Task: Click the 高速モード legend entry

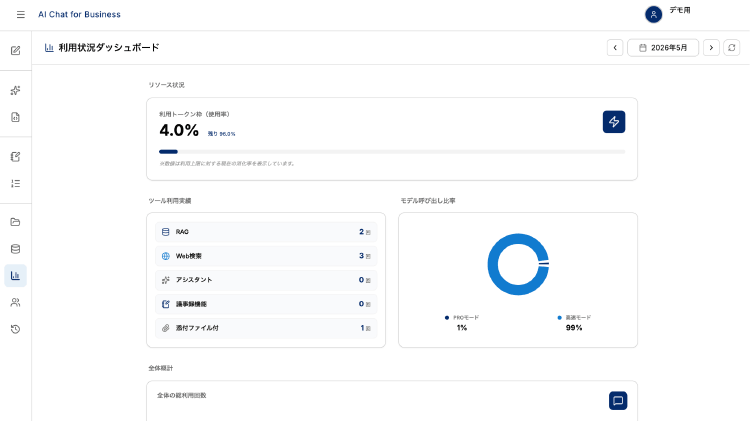Action: pyautogui.click(x=574, y=318)
